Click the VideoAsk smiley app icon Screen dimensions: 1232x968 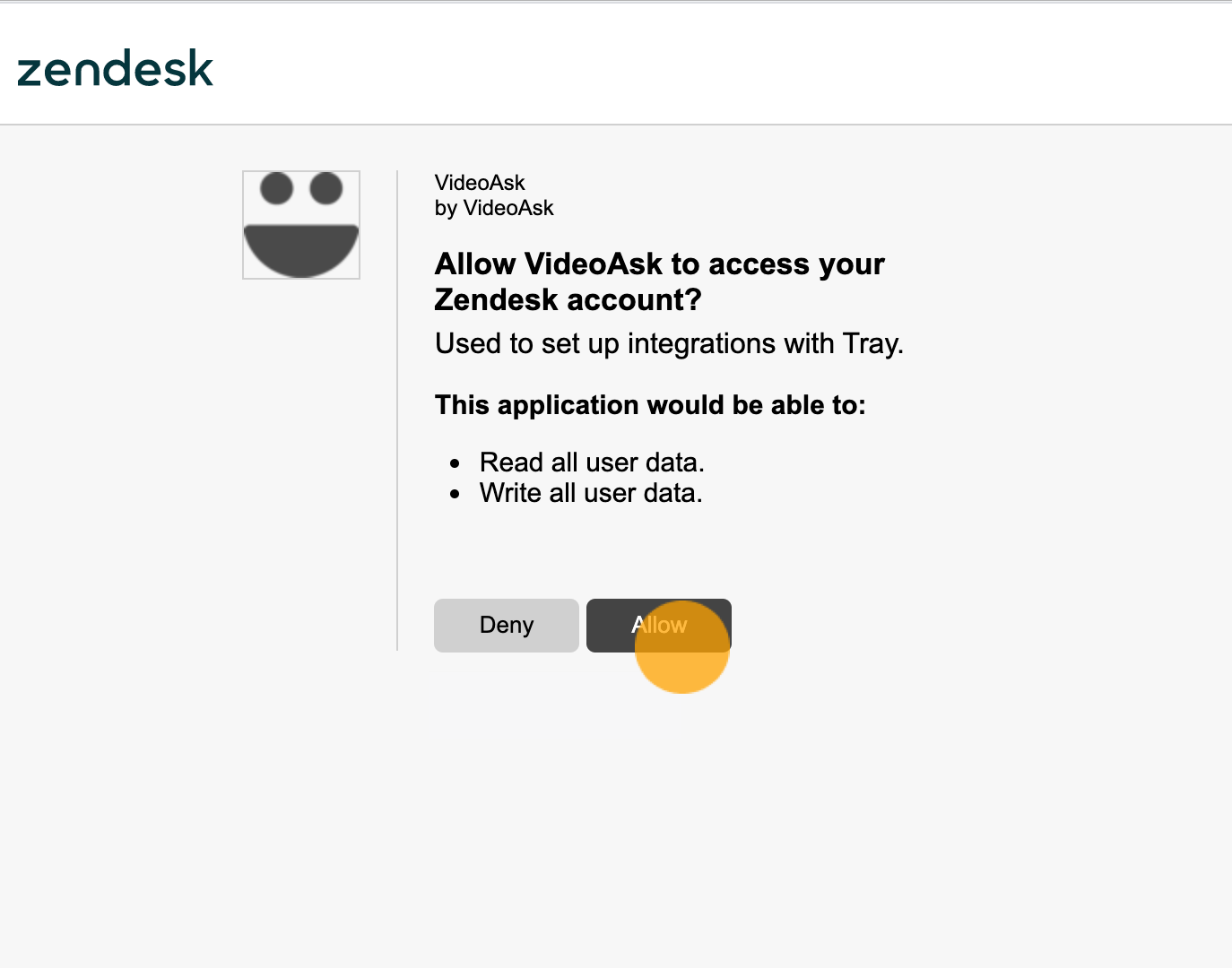tap(301, 225)
